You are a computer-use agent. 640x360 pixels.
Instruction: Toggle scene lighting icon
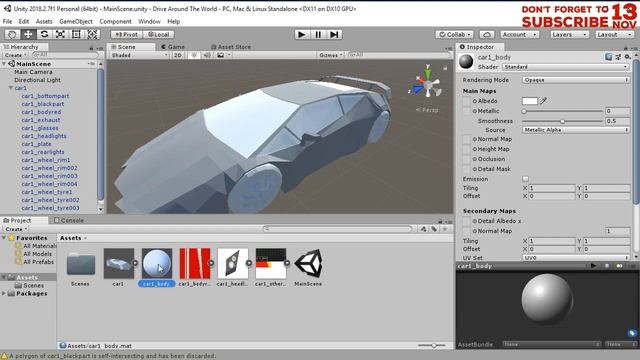tap(194, 55)
